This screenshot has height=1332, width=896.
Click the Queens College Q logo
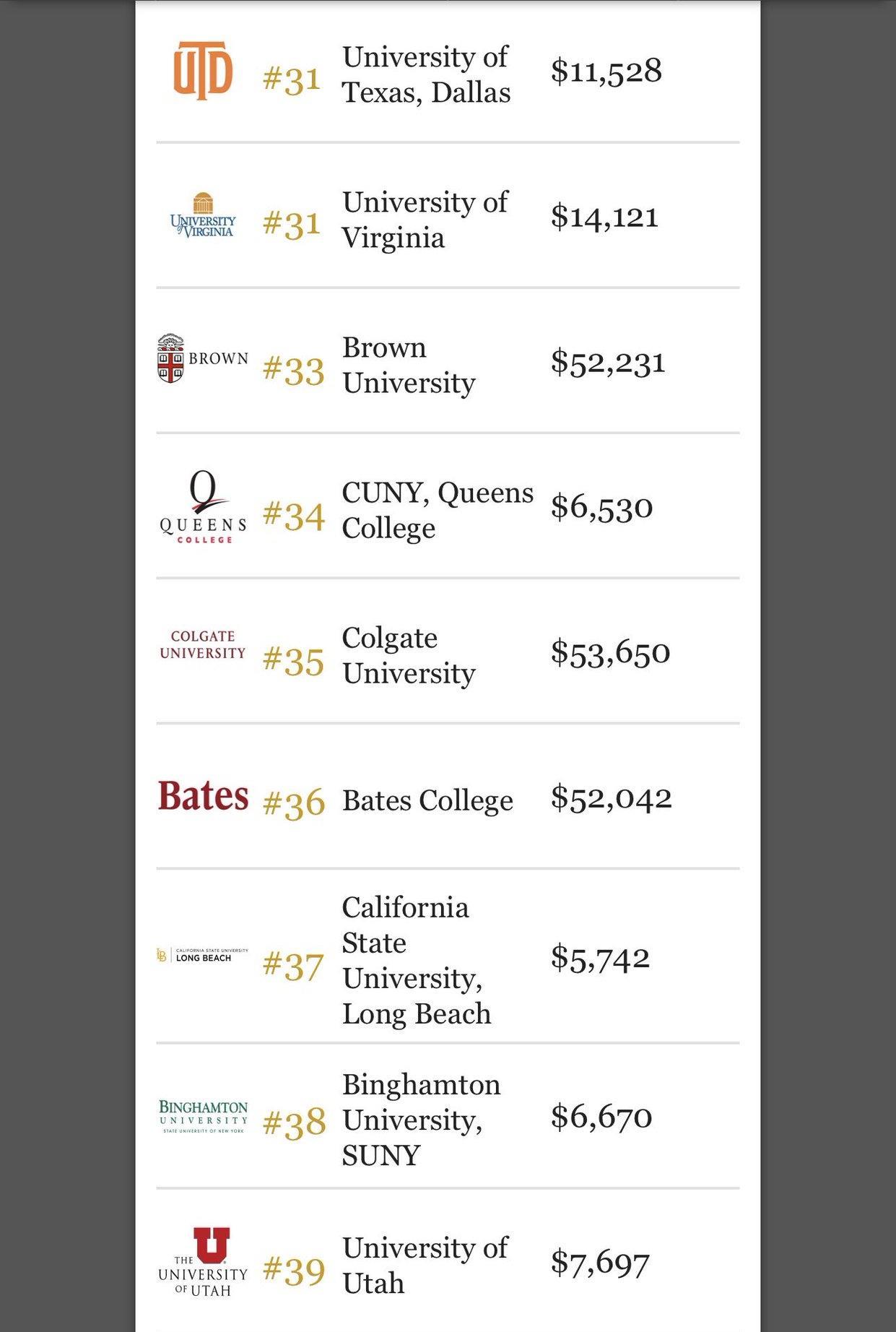(203, 506)
